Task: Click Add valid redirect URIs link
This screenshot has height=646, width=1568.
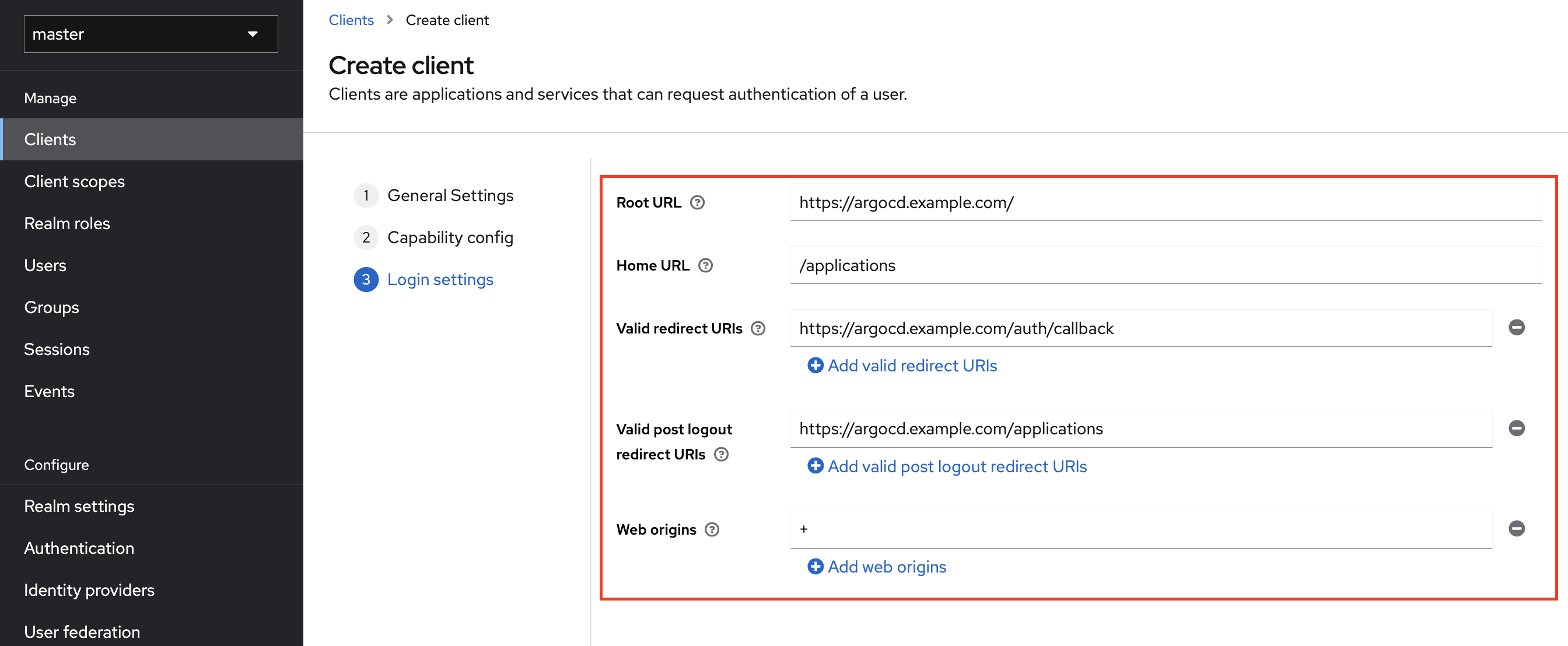Action: (902, 366)
